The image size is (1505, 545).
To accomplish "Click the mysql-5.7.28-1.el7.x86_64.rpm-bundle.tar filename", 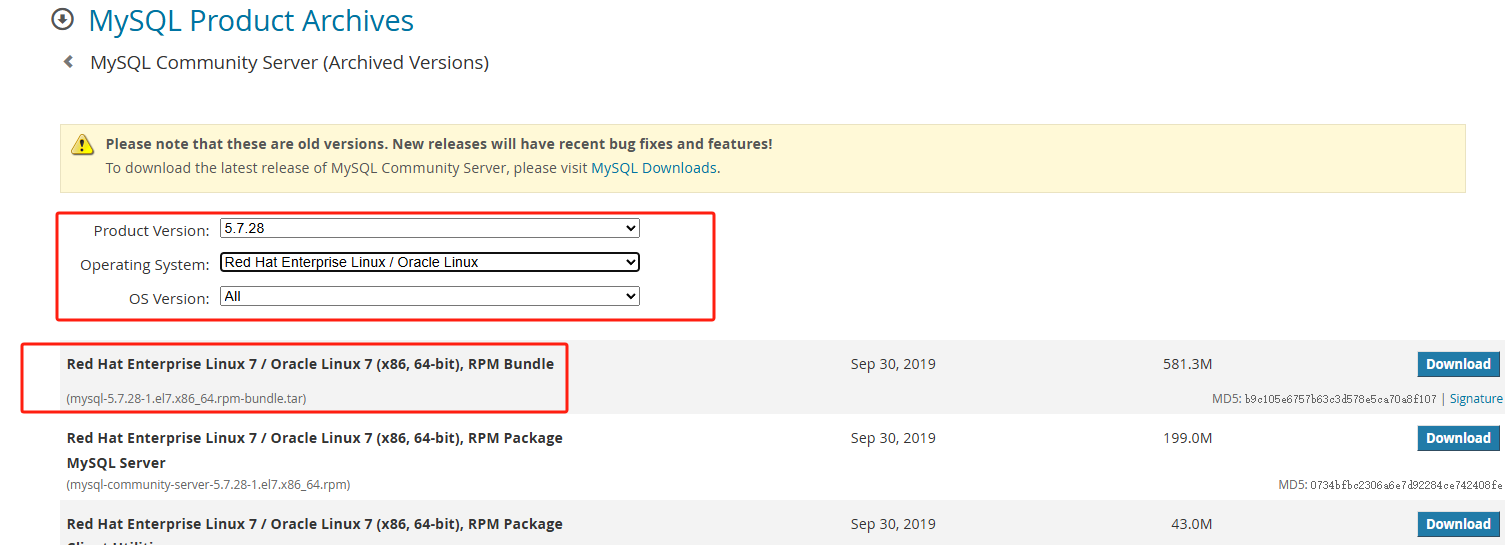I will click(186, 399).
